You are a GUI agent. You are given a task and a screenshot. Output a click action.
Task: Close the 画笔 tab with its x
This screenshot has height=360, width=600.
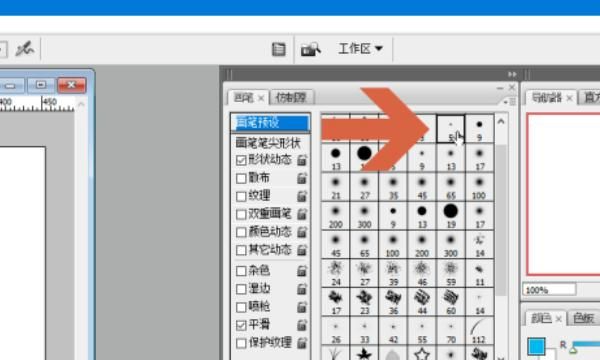(x=261, y=99)
